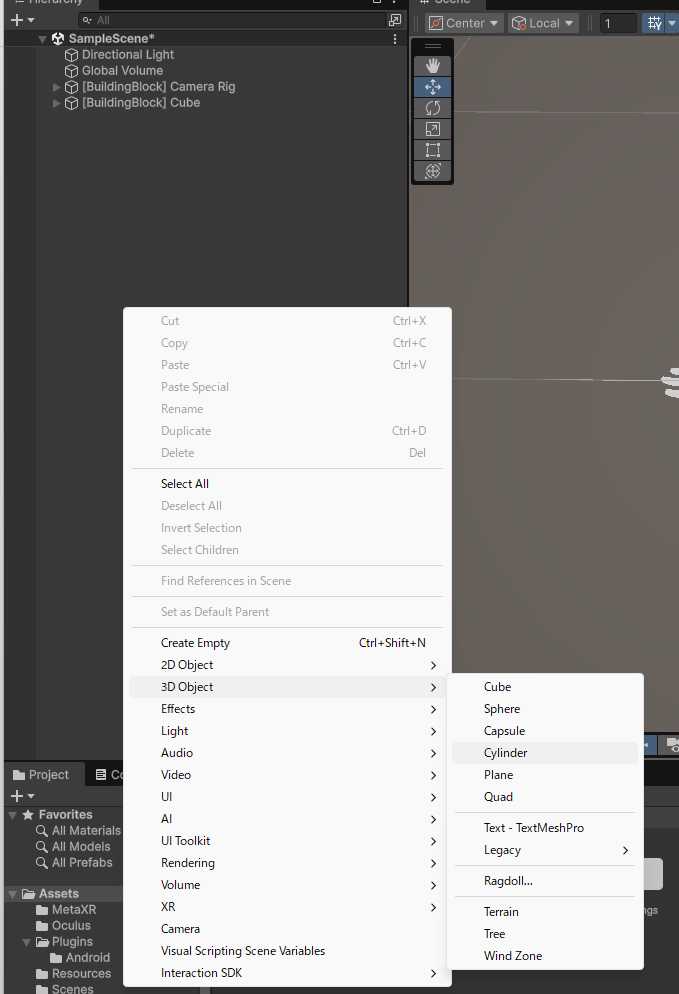Open the XR submenu
The height and width of the screenshot is (994, 679).
(x=287, y=907)
